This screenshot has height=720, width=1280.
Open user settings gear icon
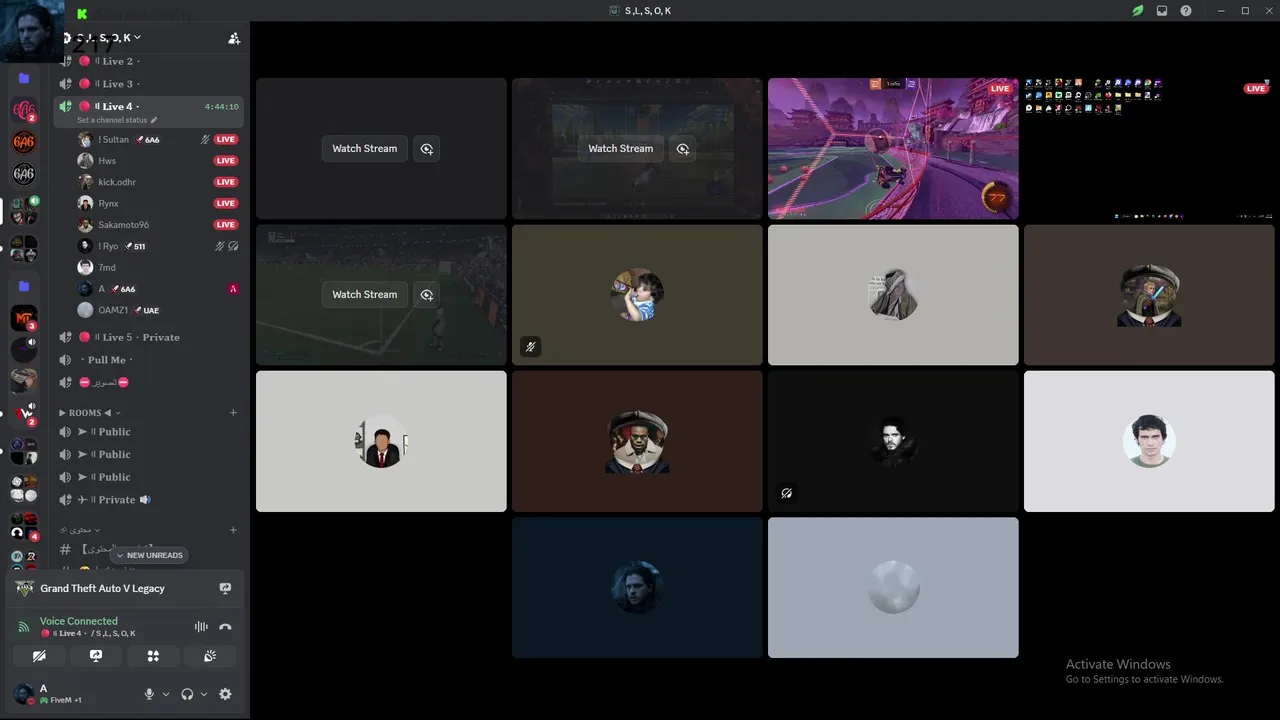pyautogui.click(x=225, y=694)
